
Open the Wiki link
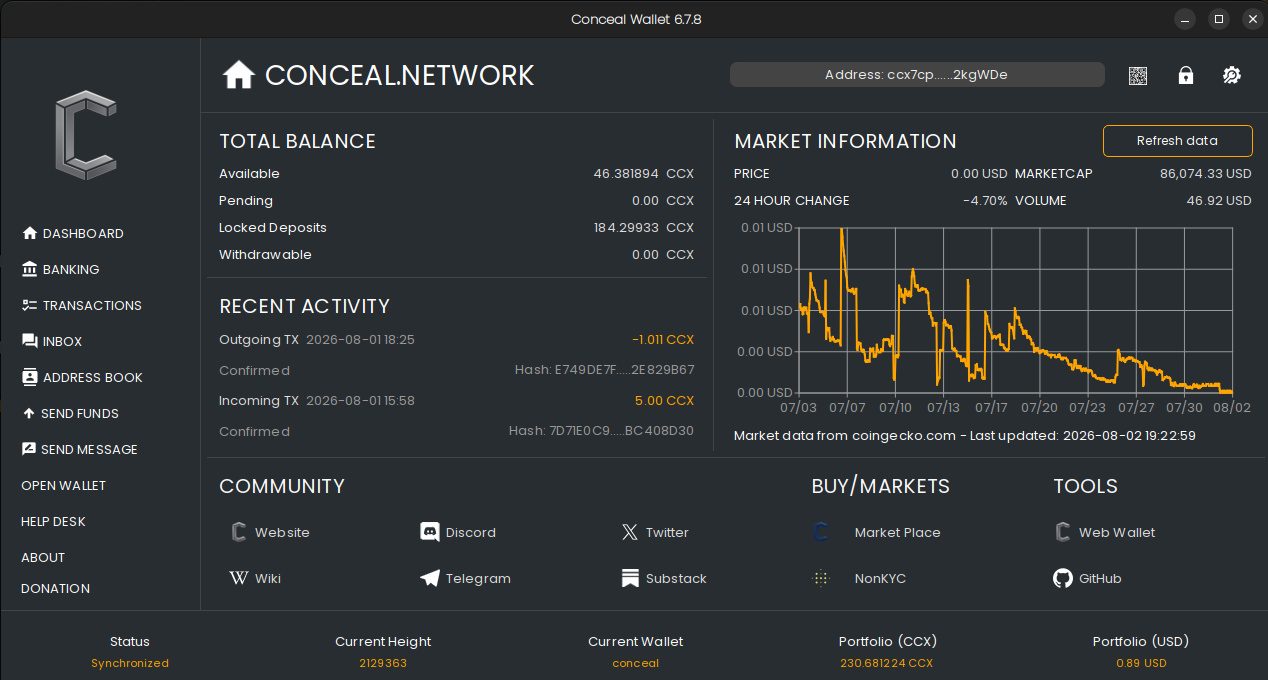click(x=268, y=578)
